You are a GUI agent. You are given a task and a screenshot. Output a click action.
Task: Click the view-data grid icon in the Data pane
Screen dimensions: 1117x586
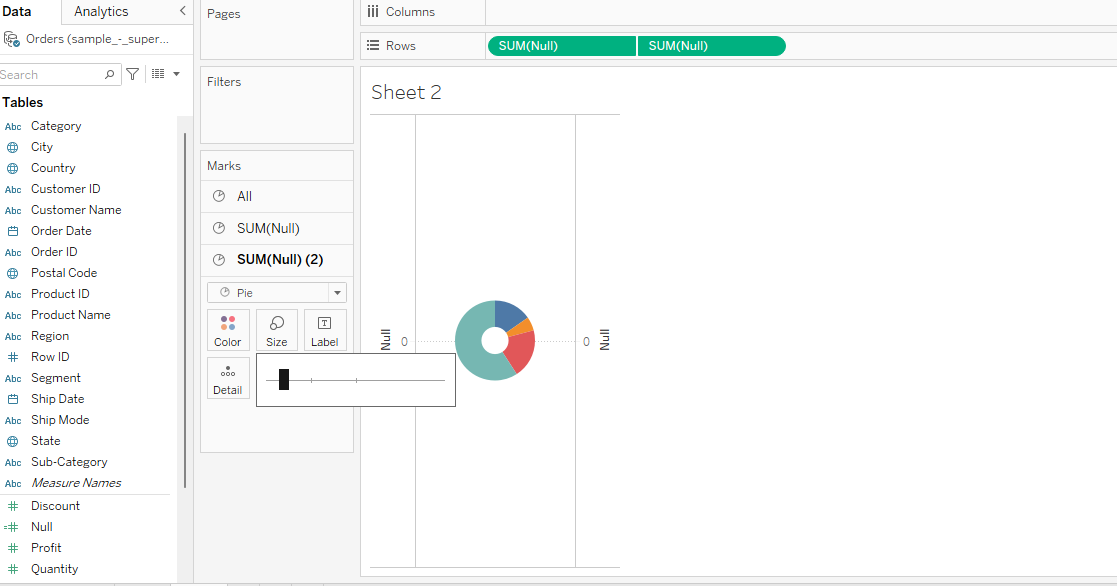coord(158,74)
